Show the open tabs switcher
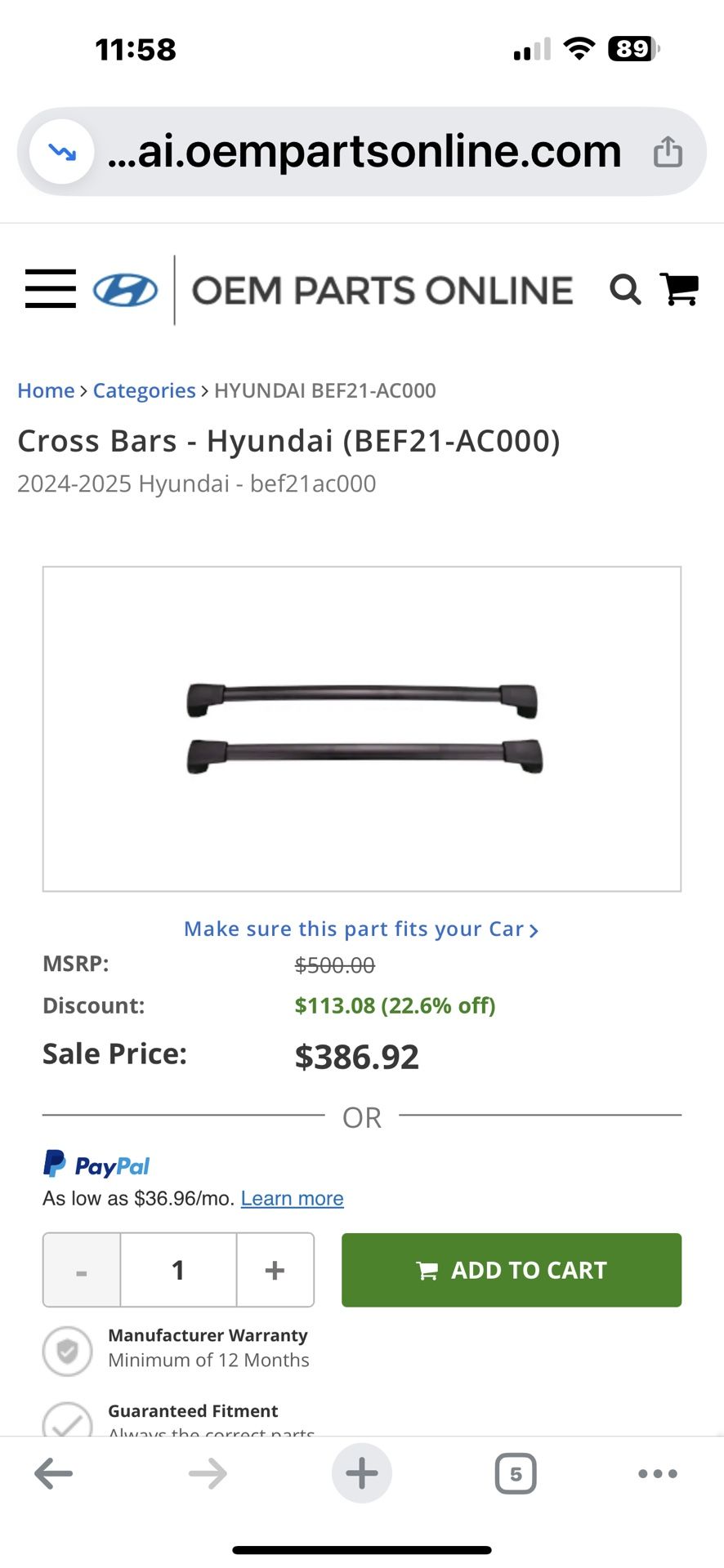 pos(516,1474)
